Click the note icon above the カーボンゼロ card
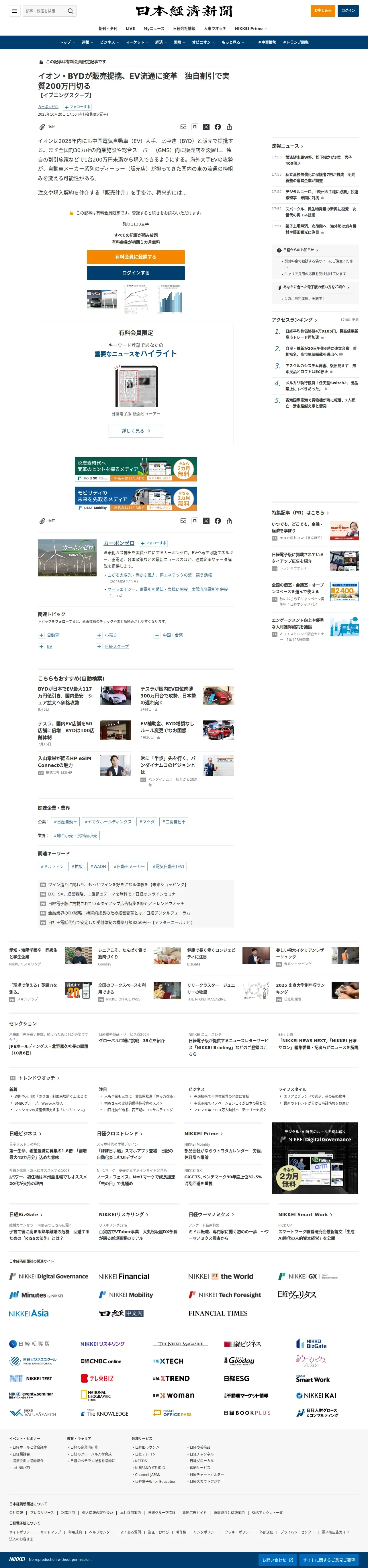This screenshot has width=368, height=1568. tap(195, 520)
